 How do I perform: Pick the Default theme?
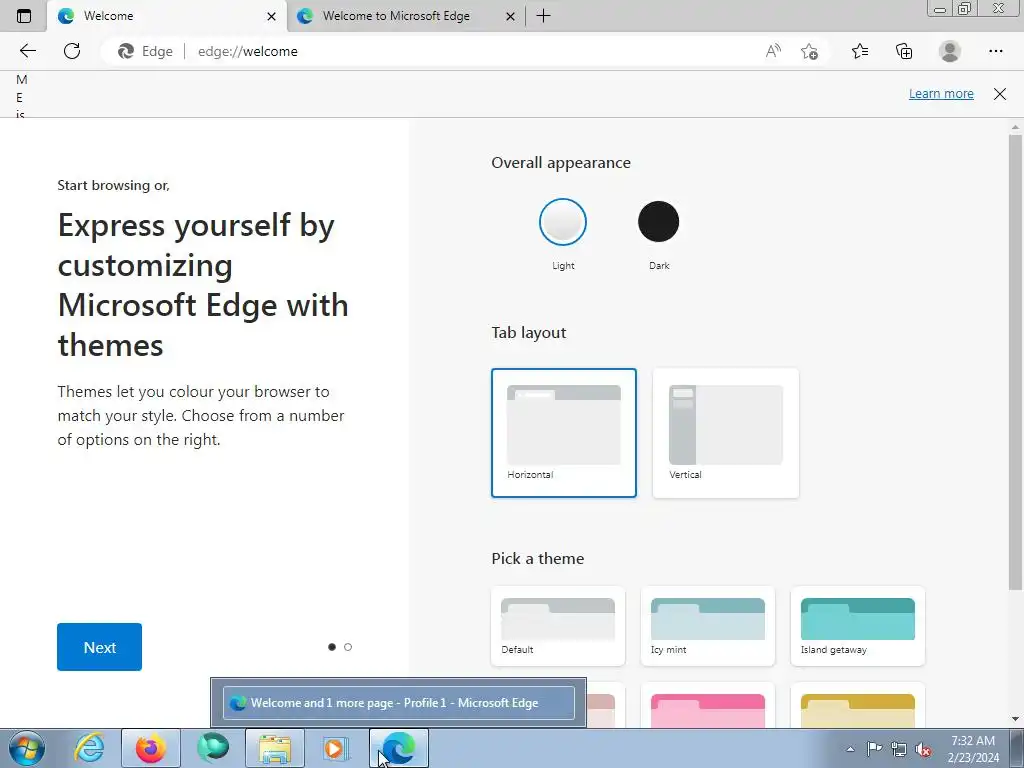pos(558,626)
